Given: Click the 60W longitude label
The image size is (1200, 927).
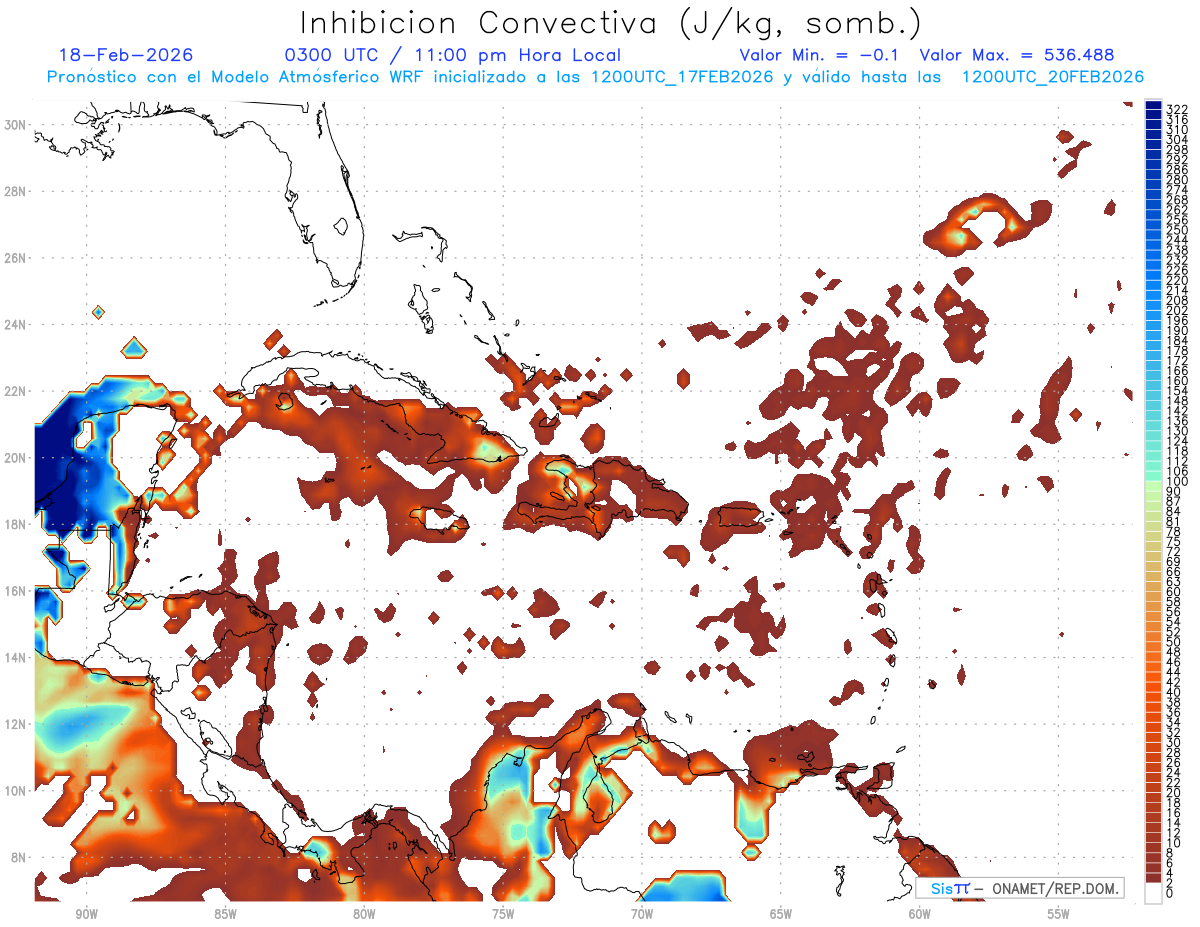Looking at the screenshot, I should [920, 914].
